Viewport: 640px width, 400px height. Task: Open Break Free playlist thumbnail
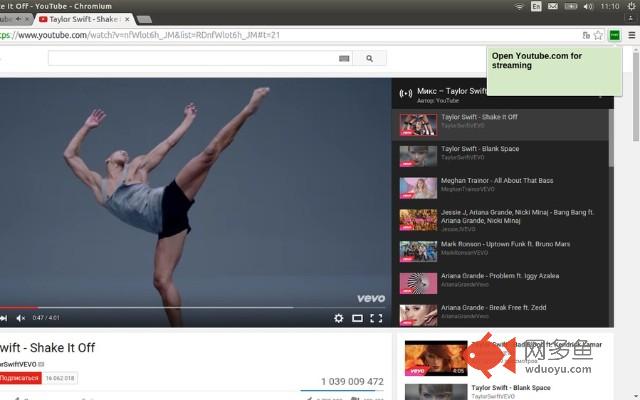click(418, 315)
